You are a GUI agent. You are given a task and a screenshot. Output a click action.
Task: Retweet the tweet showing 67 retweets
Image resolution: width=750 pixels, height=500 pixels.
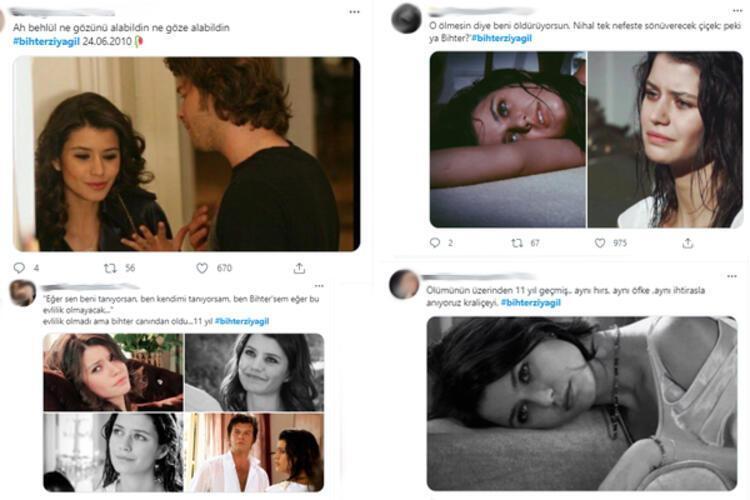[517, 242]
